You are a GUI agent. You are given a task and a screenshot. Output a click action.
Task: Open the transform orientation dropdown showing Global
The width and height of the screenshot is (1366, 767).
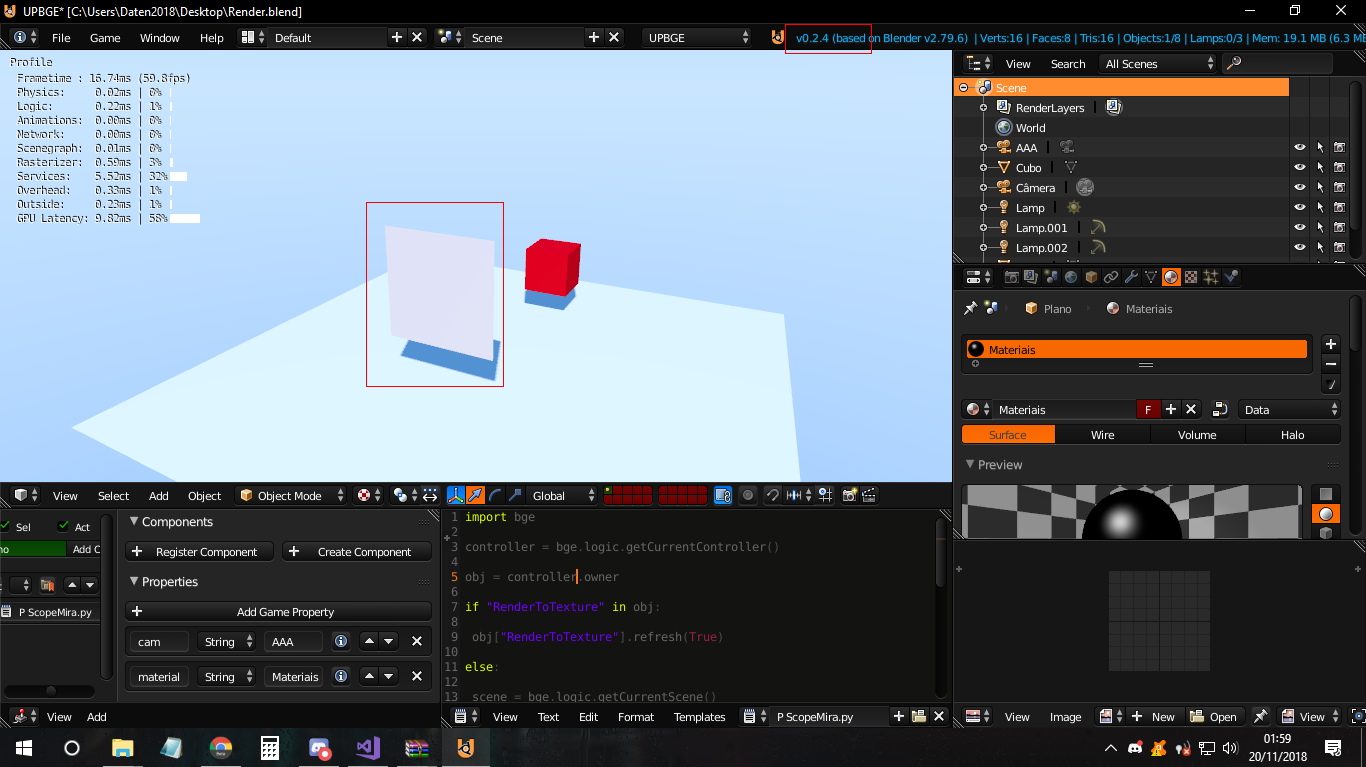point(560,495)
